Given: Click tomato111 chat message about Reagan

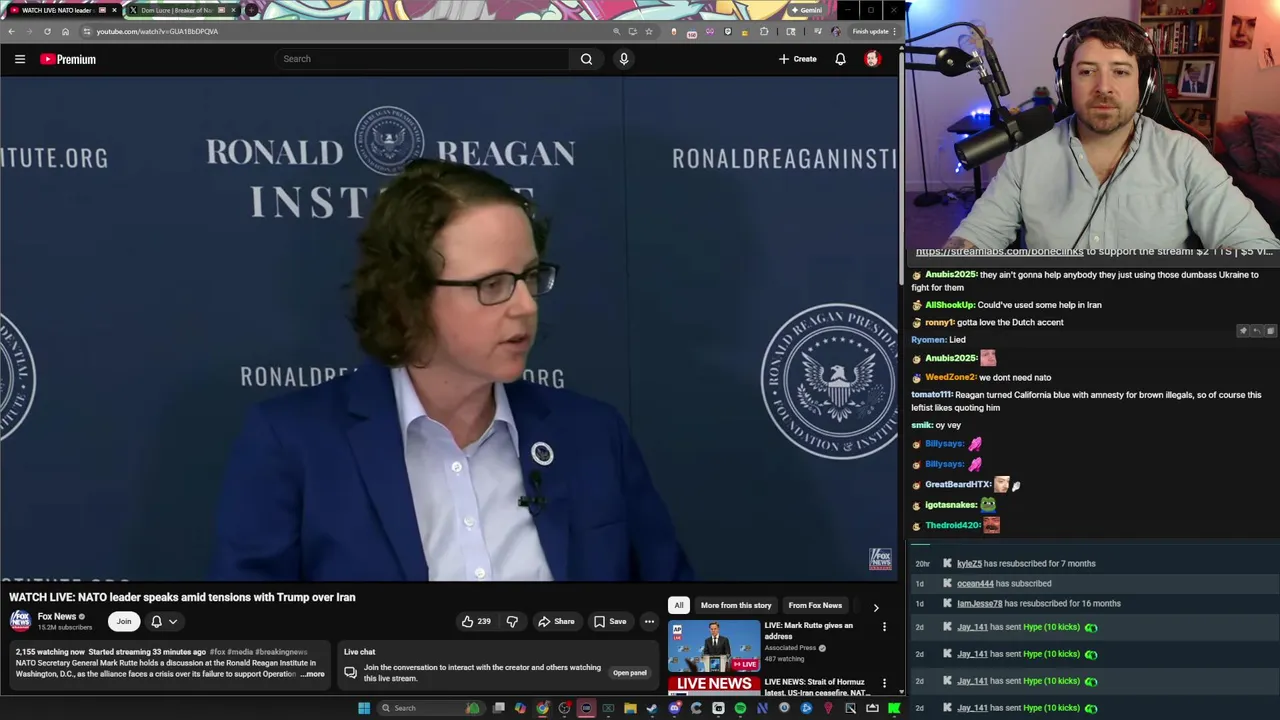Looking at the screenshot, I should [1086, 401].
